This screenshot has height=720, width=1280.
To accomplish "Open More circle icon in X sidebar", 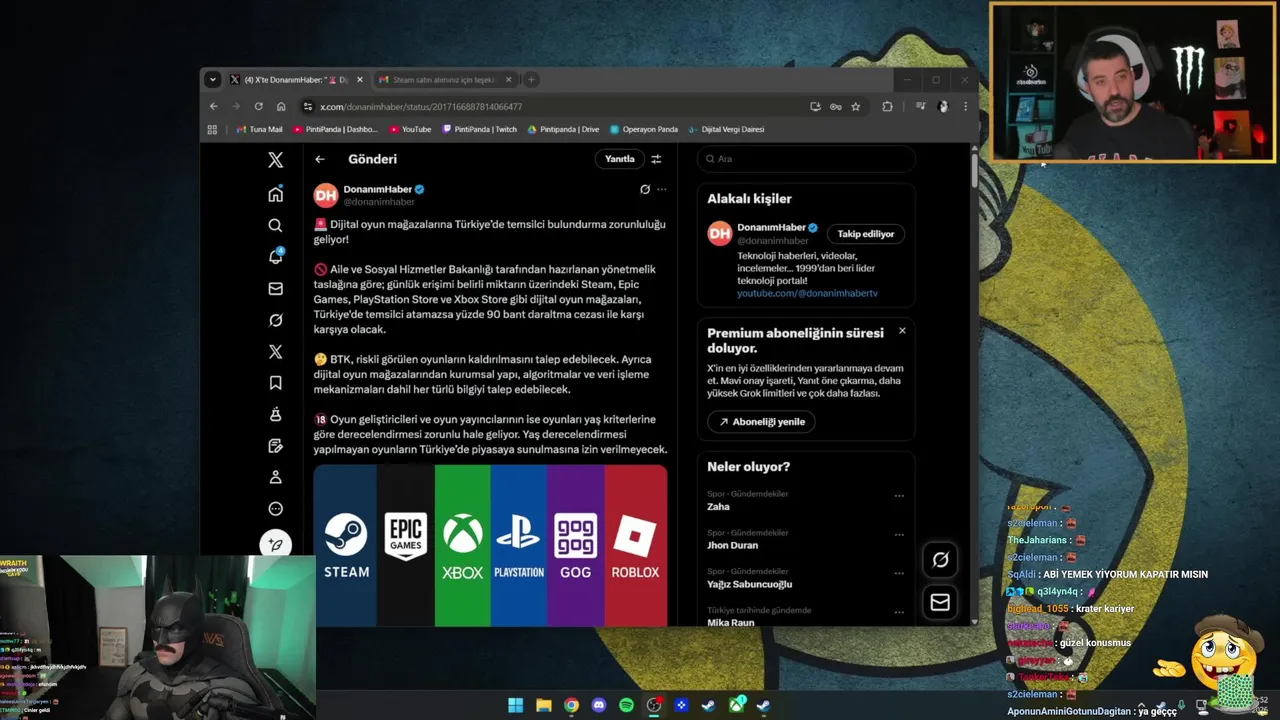I will click(276, 509).
